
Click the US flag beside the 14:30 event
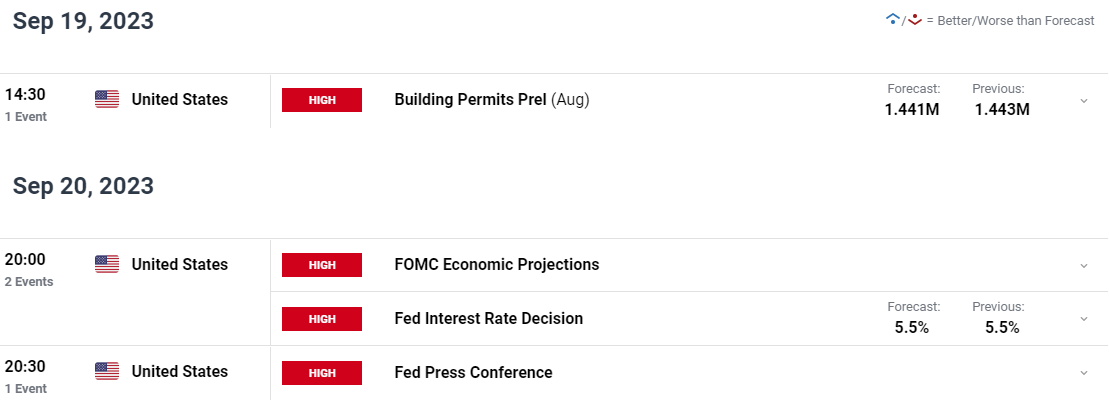click(x=107, y=100)
